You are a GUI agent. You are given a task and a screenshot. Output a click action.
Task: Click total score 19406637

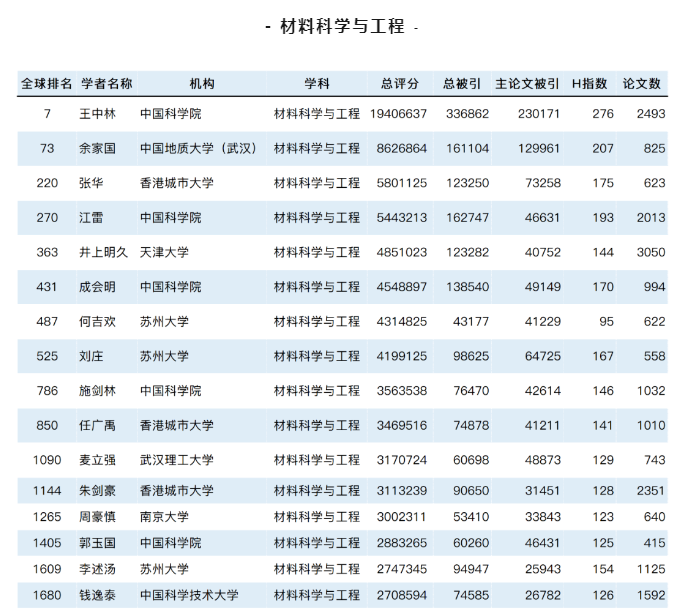(x=398, y=114)
